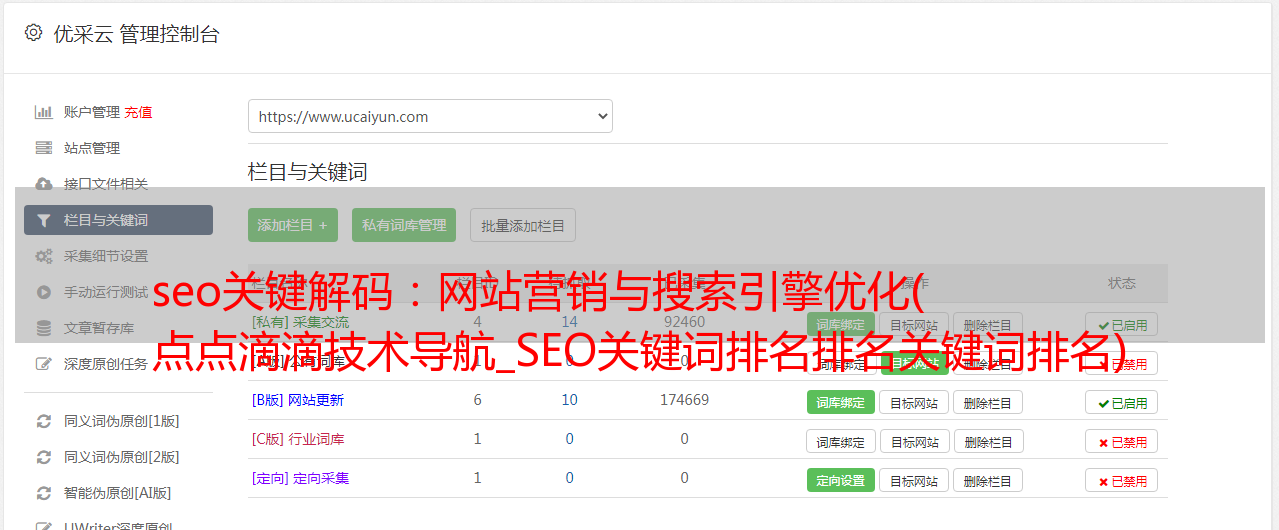The width and height of the screenshot is (1279, 530).
Task: Open the site URL dropdown showing ucaiyun.com
Action: click(x=430, y=116)
